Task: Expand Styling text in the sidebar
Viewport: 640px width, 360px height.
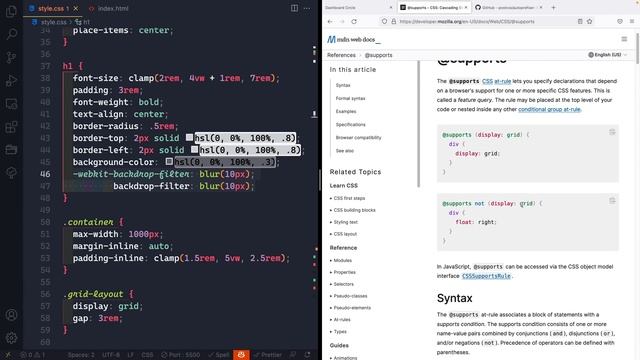Action: [344, 222]
